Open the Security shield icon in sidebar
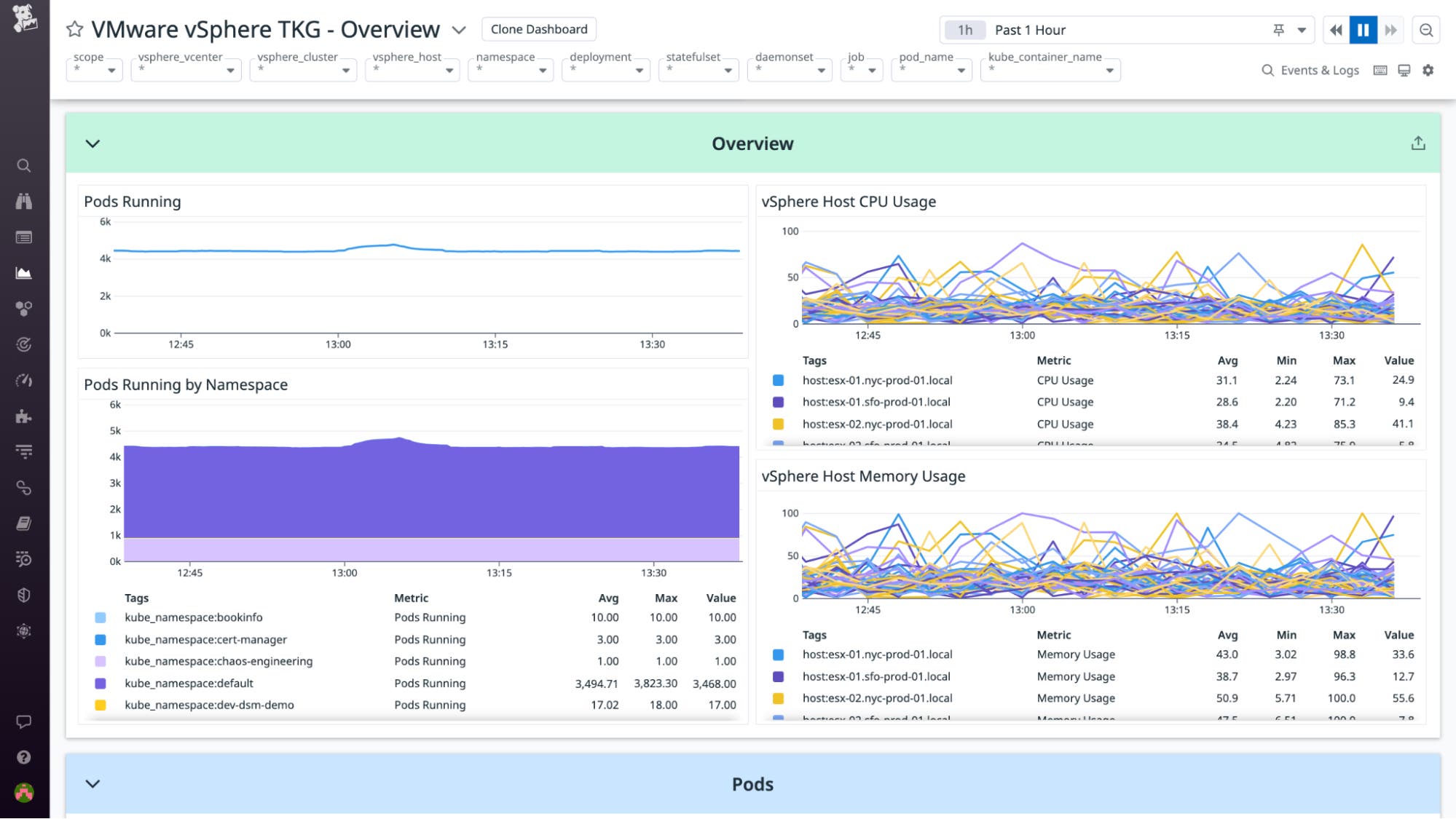1456x819 pixels. click(24, 594)
